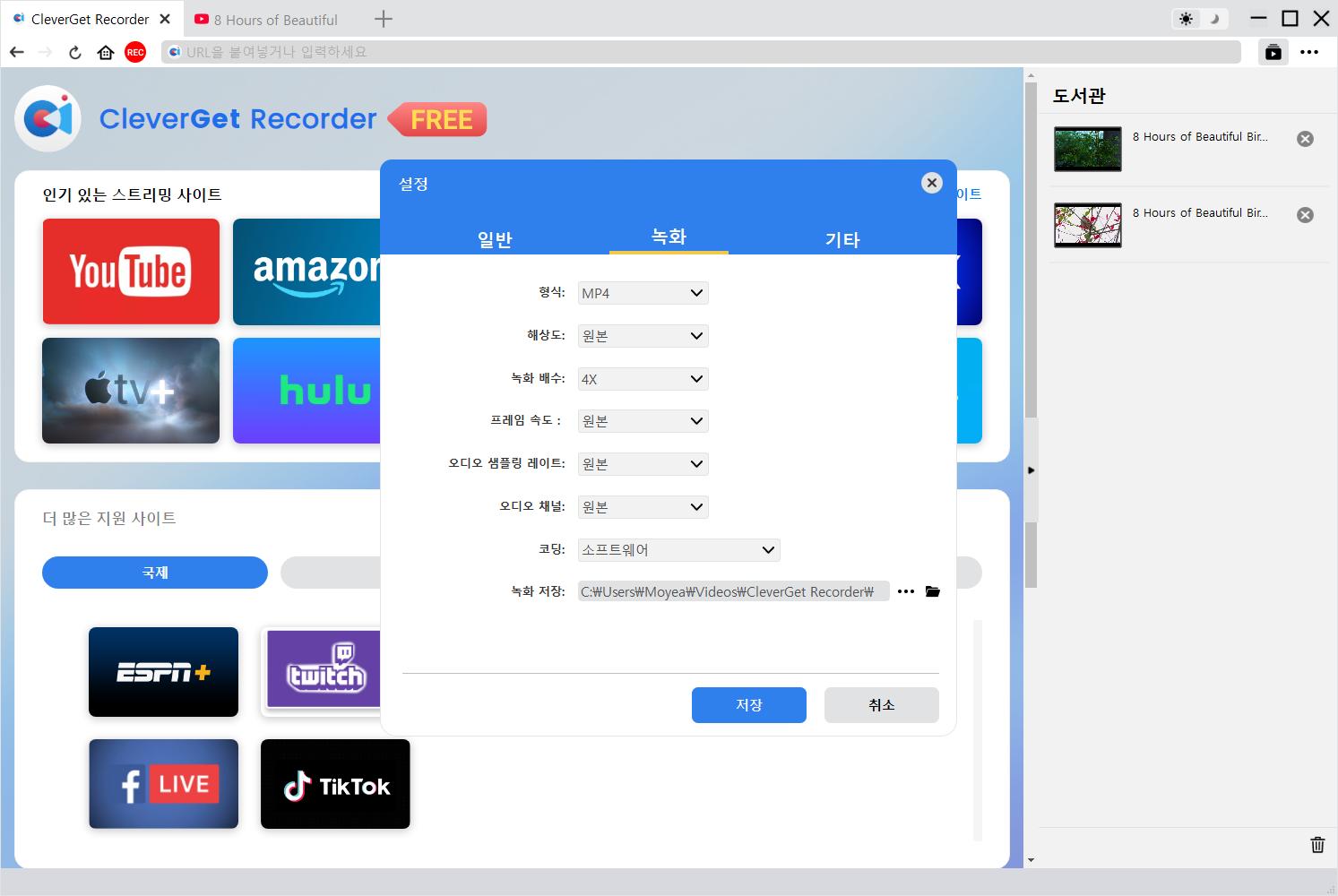Close the settings dialog with X

(x=932, y=183)
